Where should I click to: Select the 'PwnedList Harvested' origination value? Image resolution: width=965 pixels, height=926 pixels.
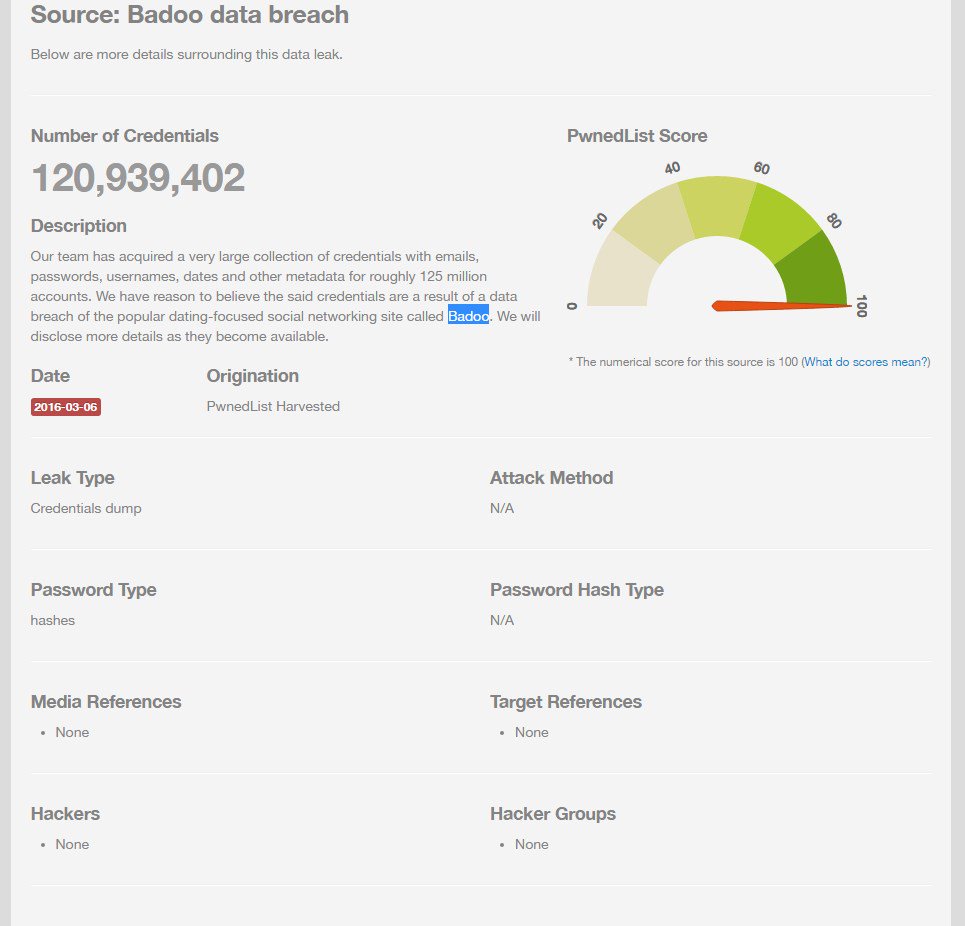pyautogui.click(x=273, y=406)
